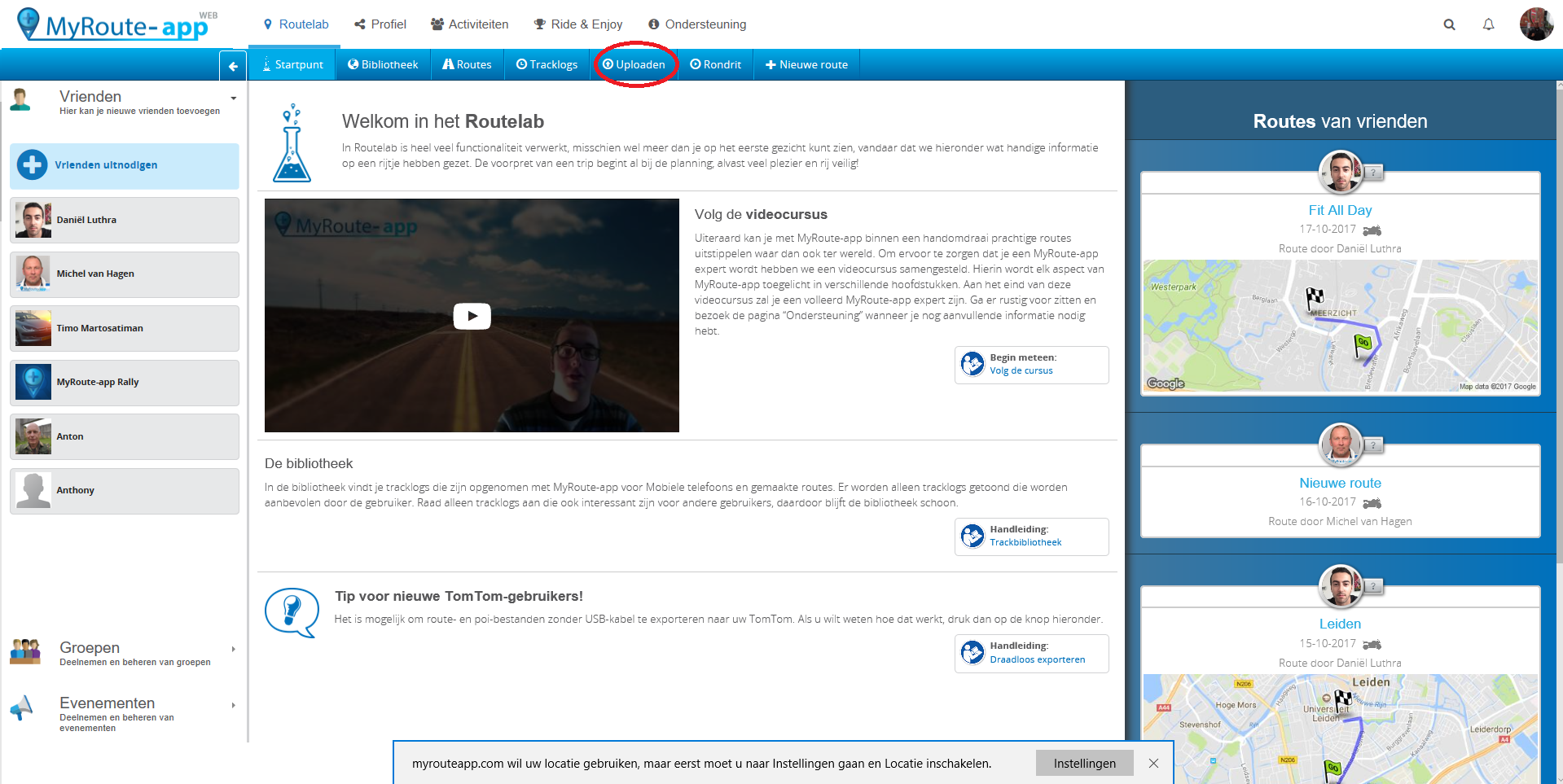Image resolution: width=1563 pixels, height=784 pixels.
Task: Click the MyRoute-app logo
Action: tap(117, 24)
